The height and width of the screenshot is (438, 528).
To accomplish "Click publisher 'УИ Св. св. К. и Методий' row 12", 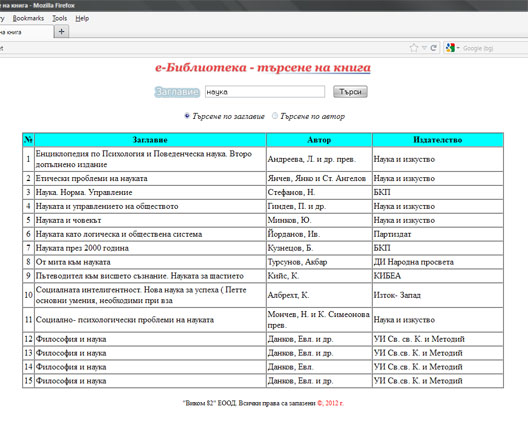I will pos(419,339).
